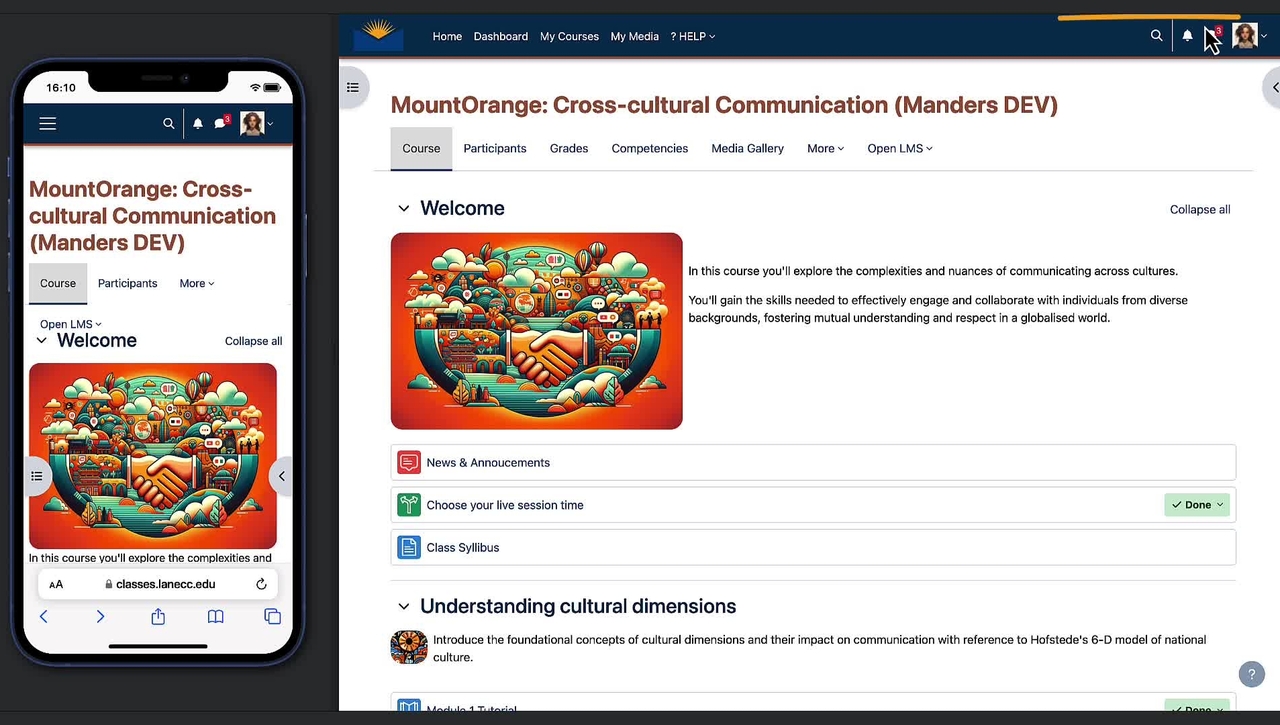Switch to the Grades tab
The width and height of the screenshot is (1280, 725).
(569, 148)
